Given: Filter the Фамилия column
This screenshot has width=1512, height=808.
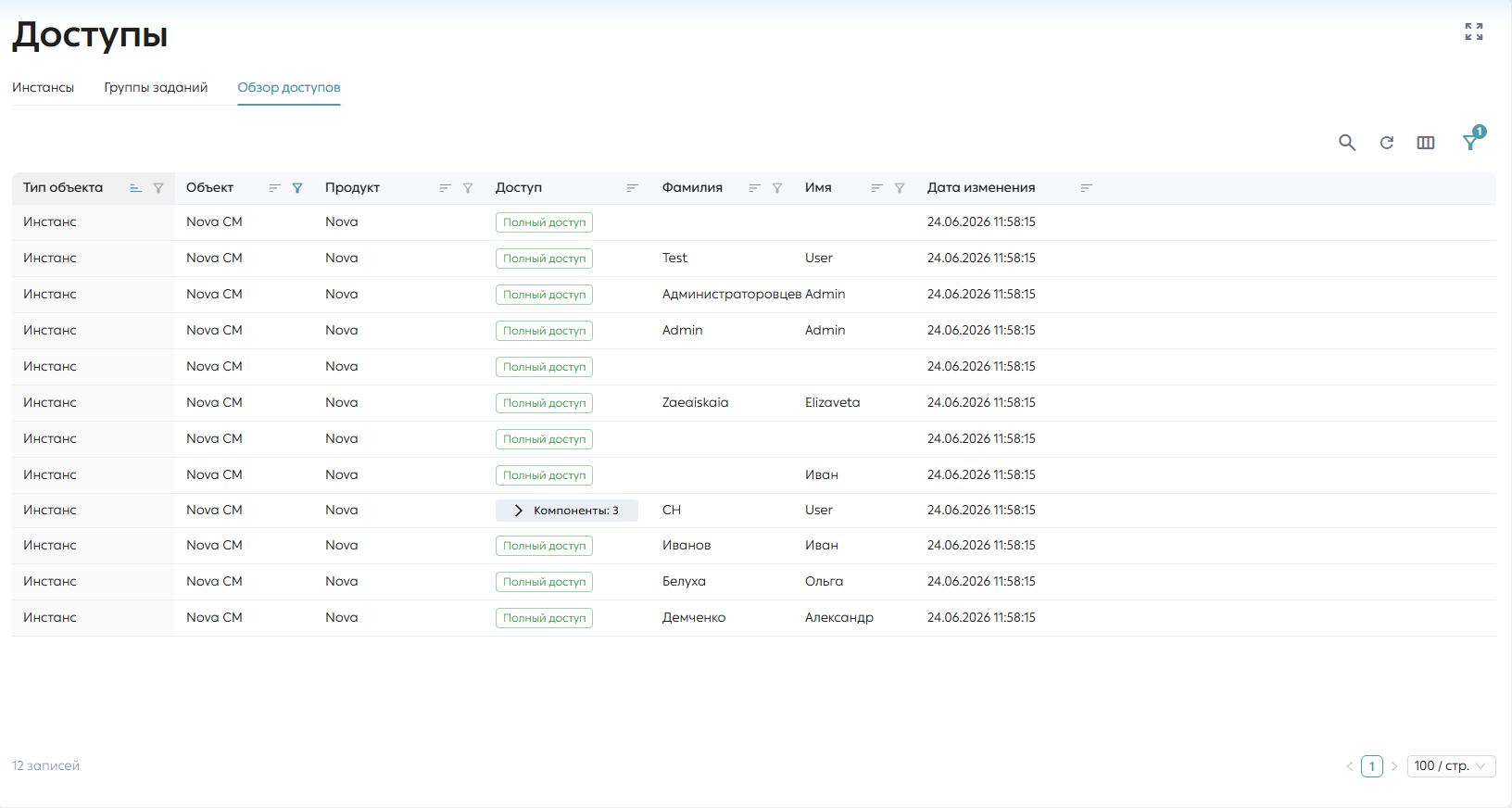Looking at the screenshot, I should 777,188.
